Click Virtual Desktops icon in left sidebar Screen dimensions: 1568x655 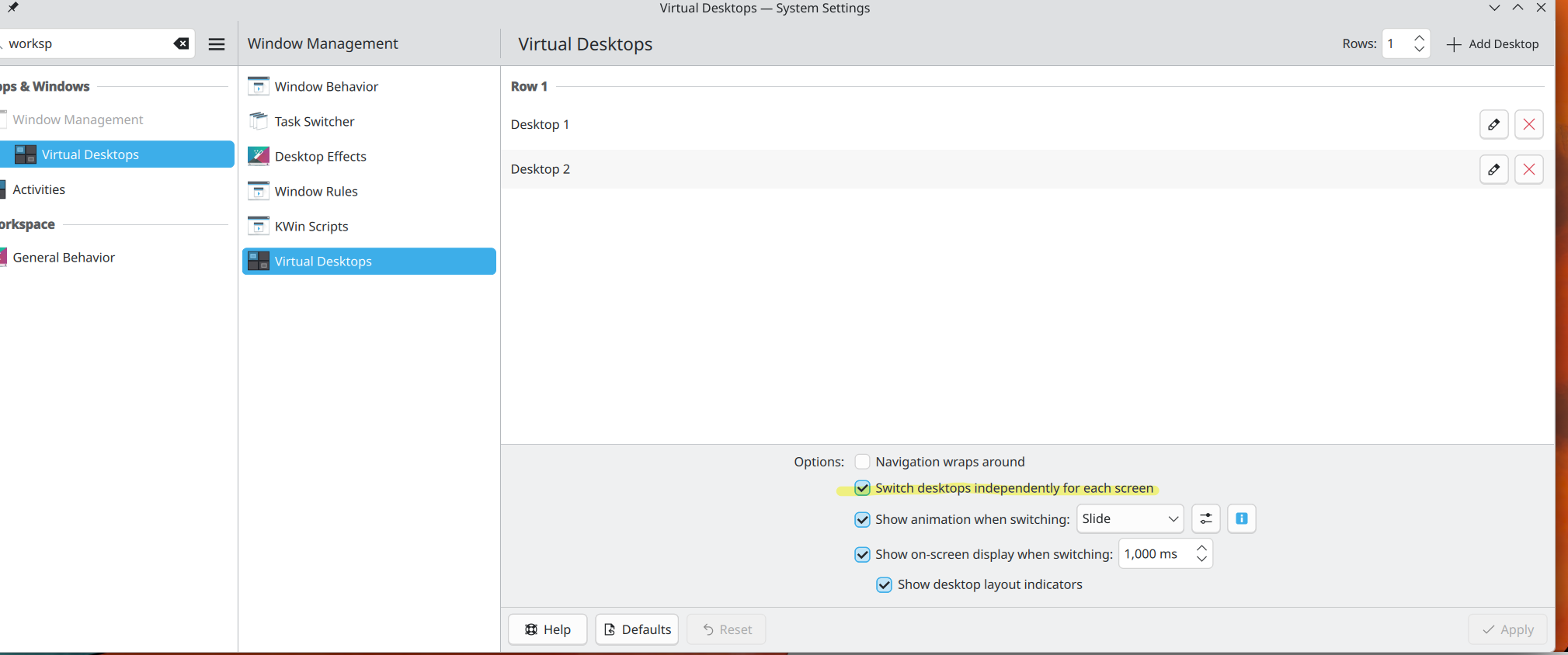[x=26, y=154]
